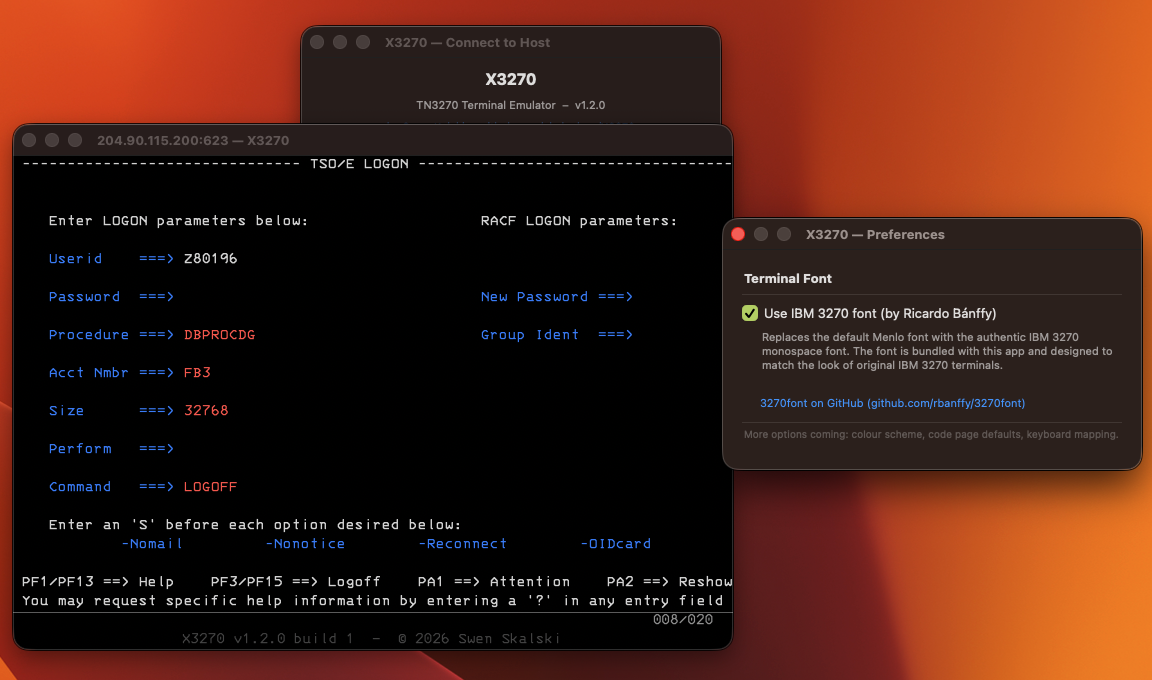Click the 204.90.115.200:623 window title
This screenshot has width=1152, height=680.
coord(192,140)
